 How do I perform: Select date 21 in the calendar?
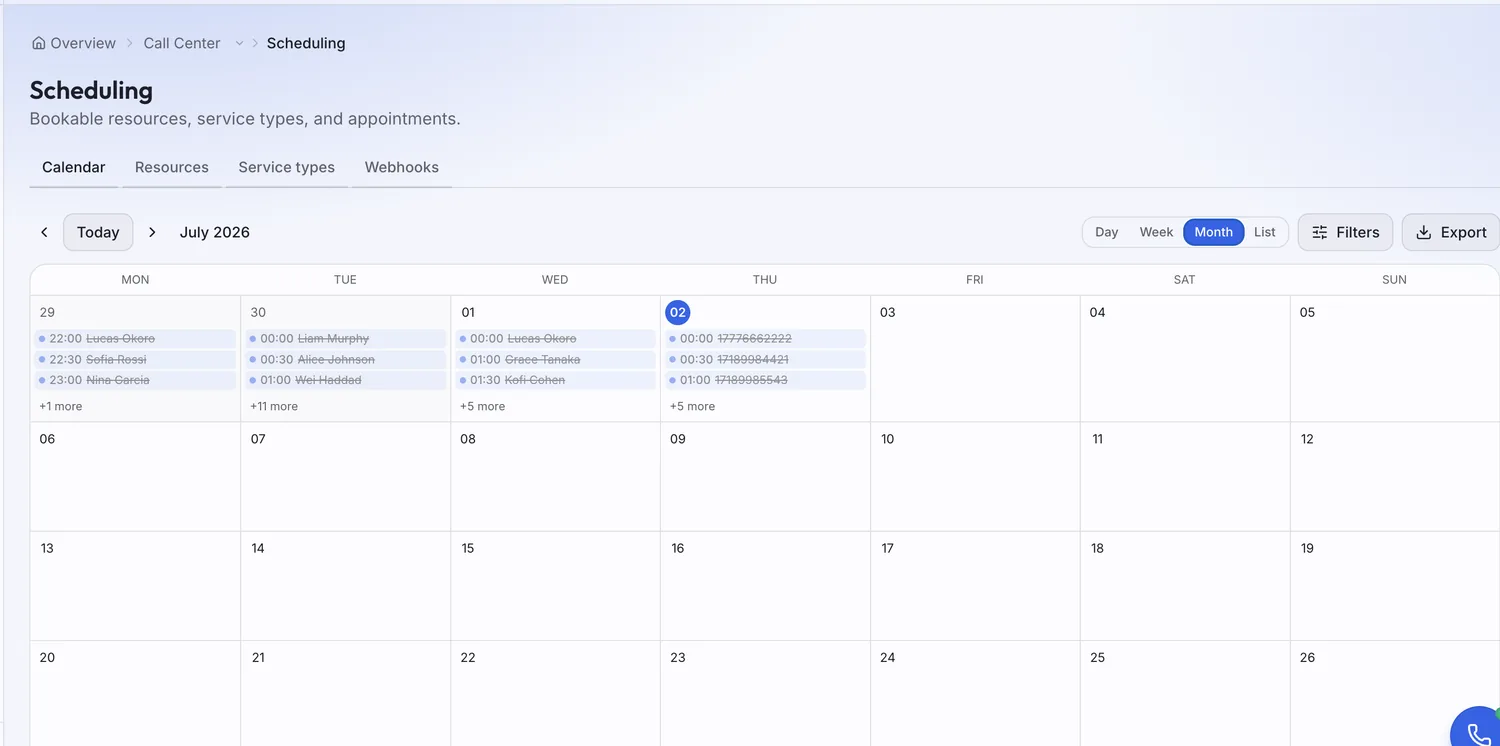(x=258, y=657)
